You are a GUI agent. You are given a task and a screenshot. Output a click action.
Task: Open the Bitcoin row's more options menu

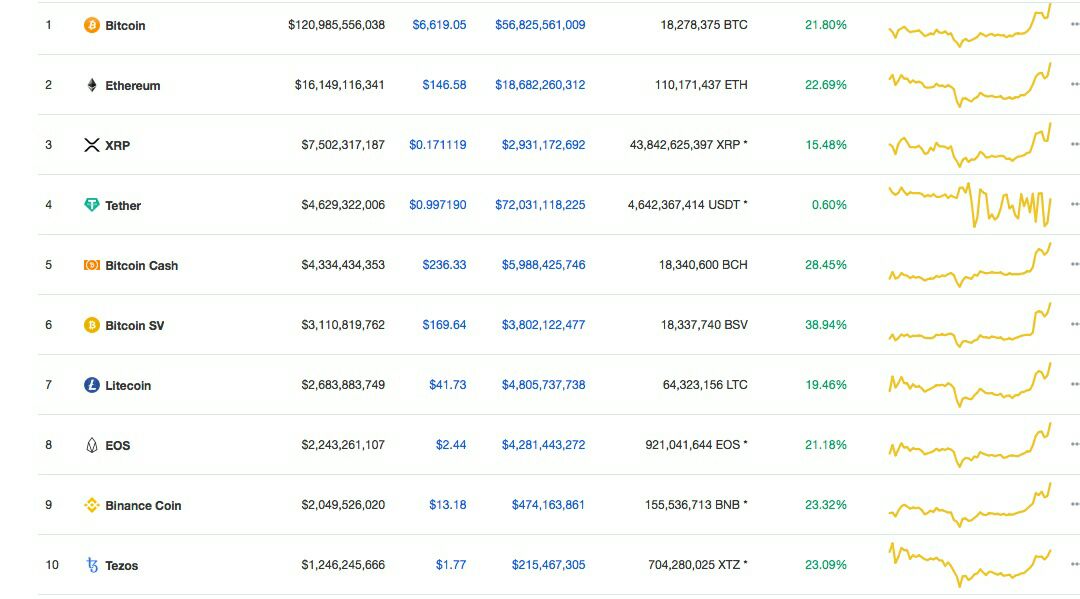click(1074, 25)
